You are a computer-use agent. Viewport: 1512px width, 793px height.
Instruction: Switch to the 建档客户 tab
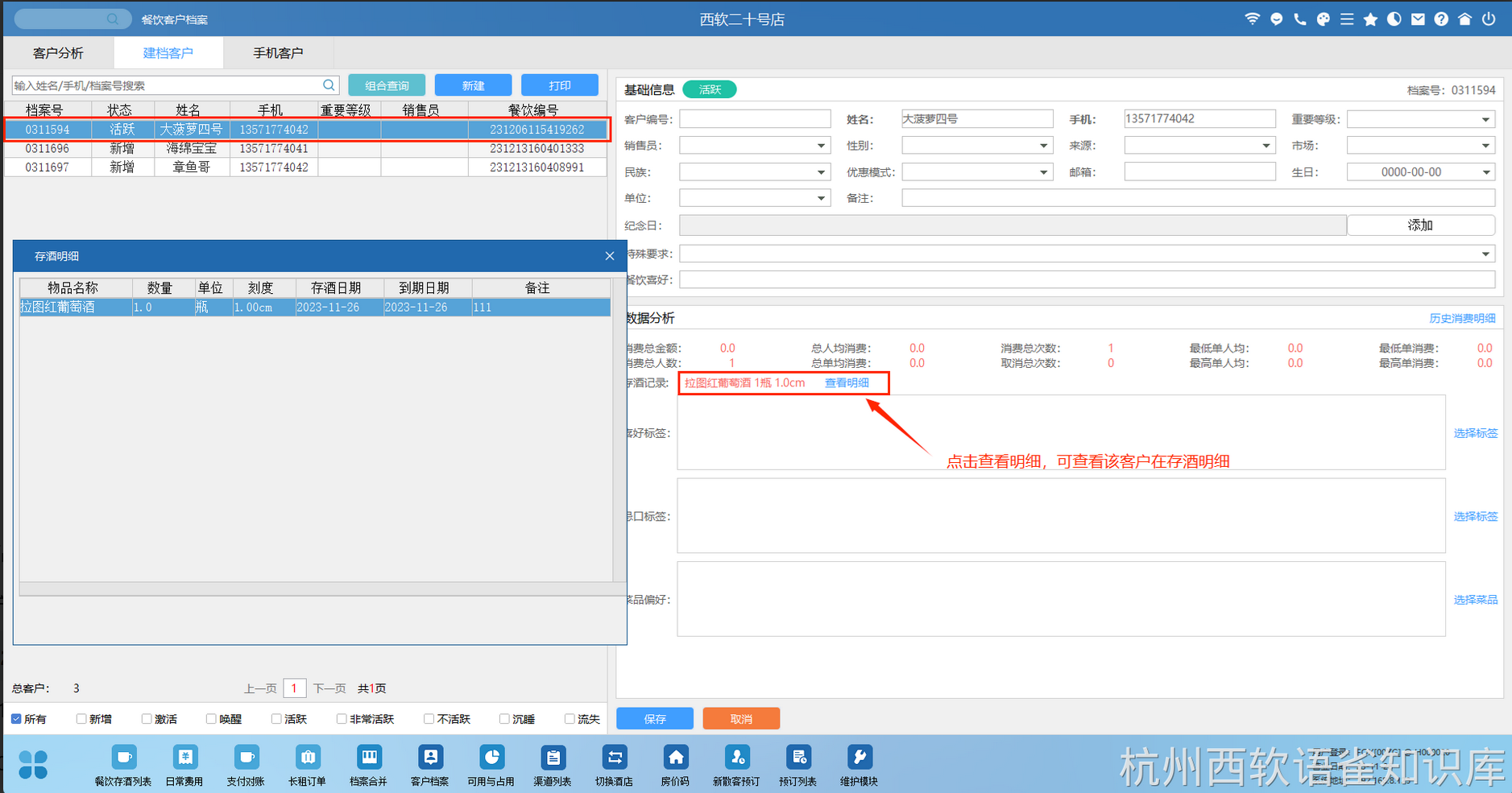click(168, 53)
